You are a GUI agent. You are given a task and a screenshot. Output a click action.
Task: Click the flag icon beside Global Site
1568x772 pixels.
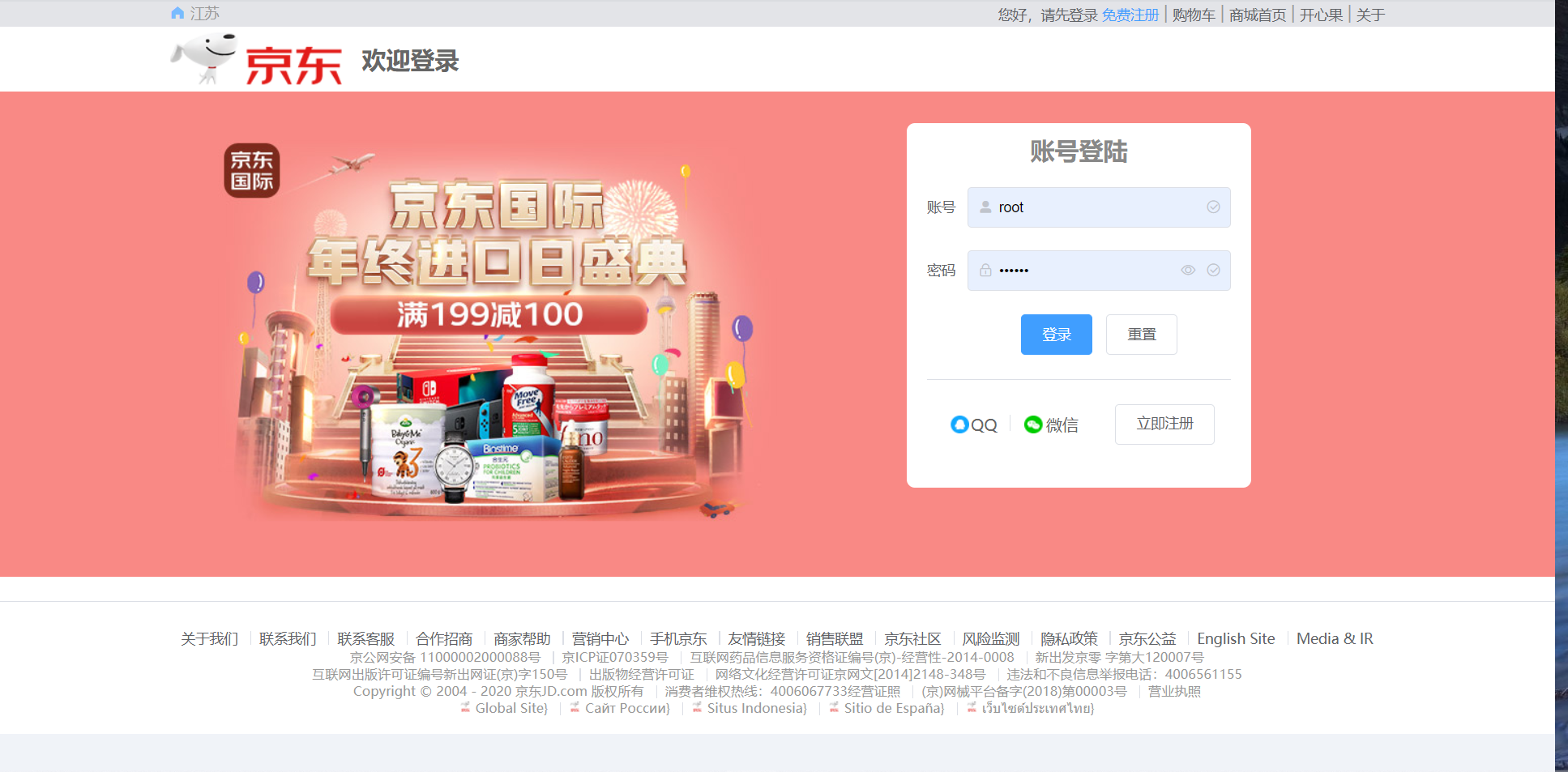click(x=464, y=708)
